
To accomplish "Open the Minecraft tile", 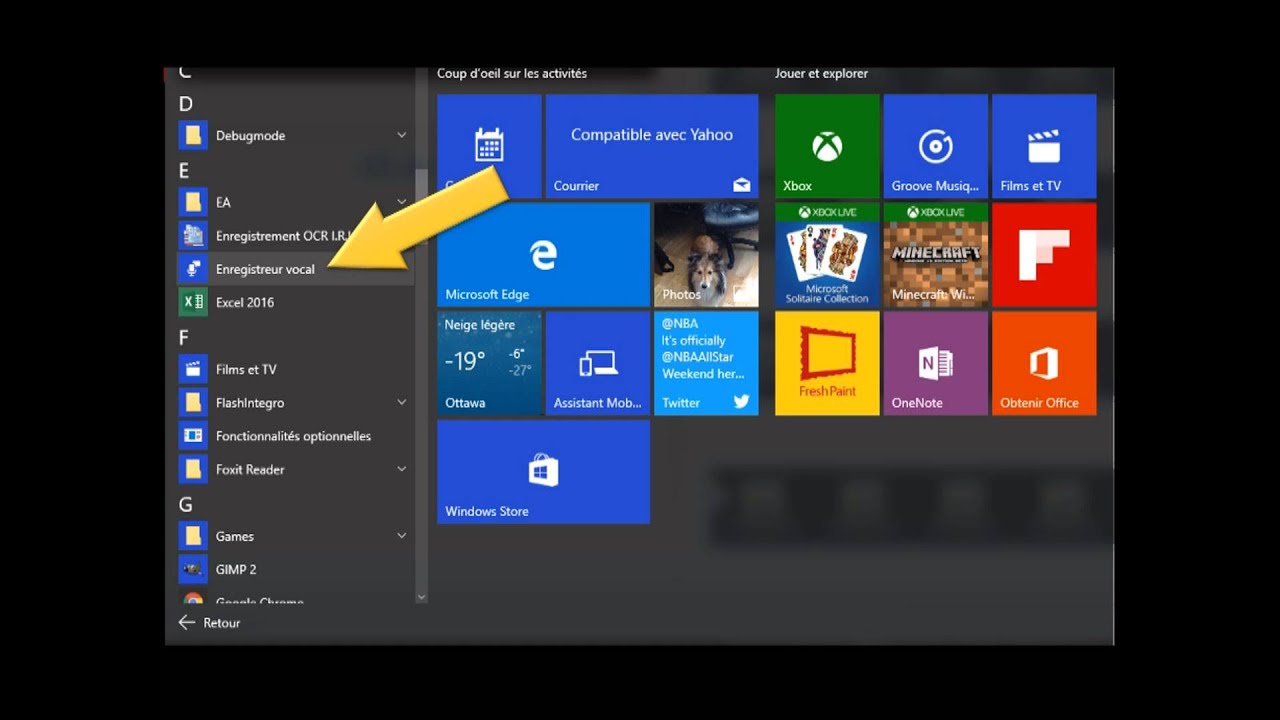I will coord(936,255).
